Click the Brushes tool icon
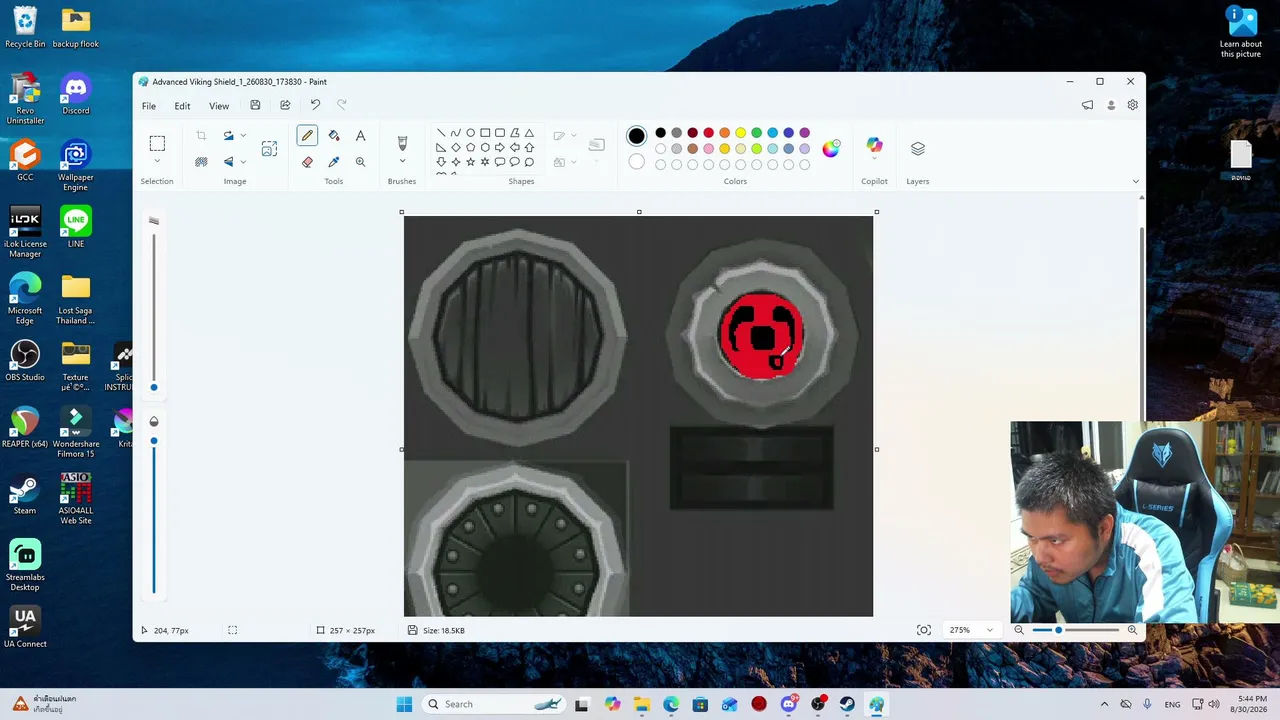This screenshot has width=1280, height=720. [402, 143]
